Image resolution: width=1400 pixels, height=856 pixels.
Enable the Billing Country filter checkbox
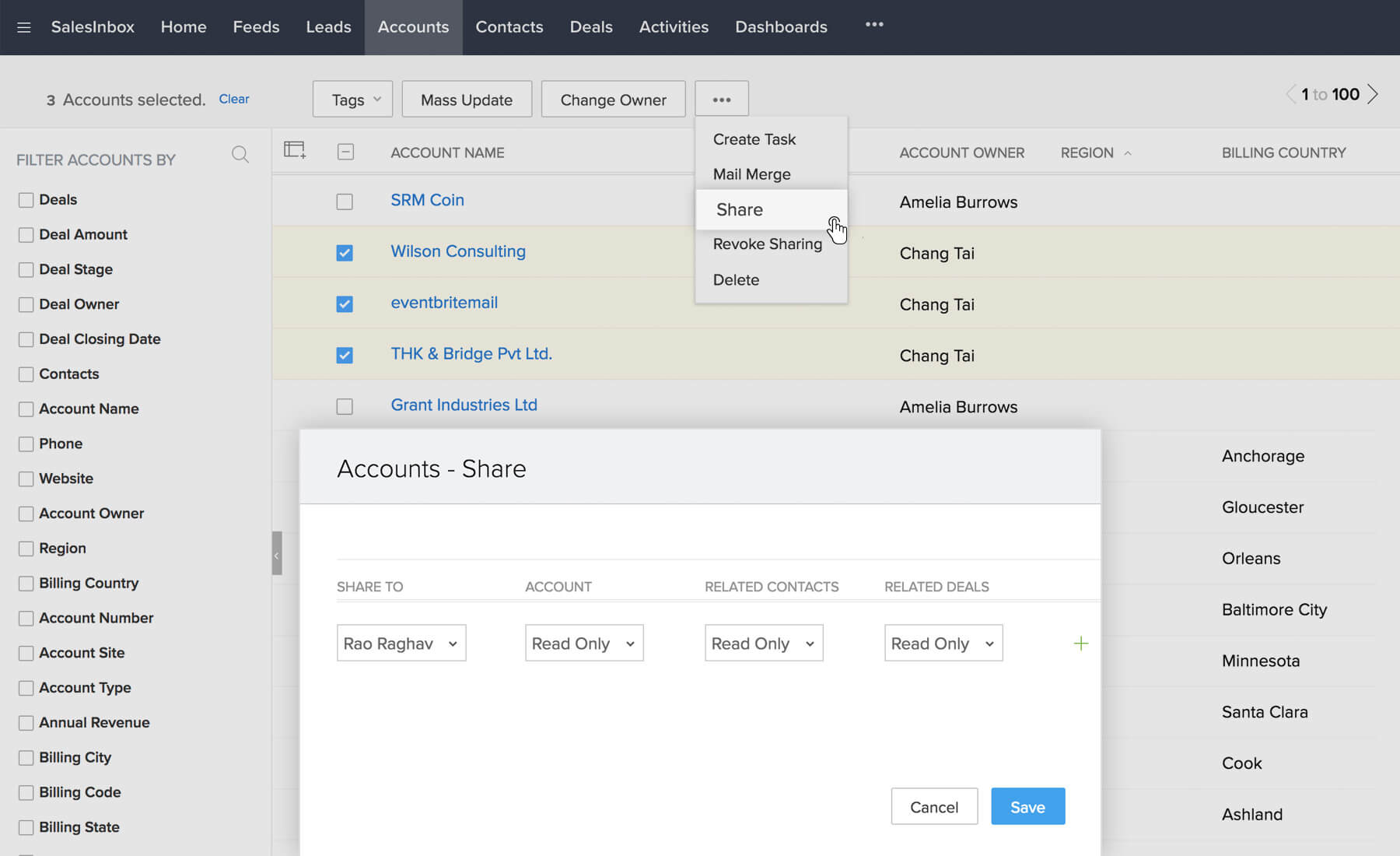pos(26,584)
